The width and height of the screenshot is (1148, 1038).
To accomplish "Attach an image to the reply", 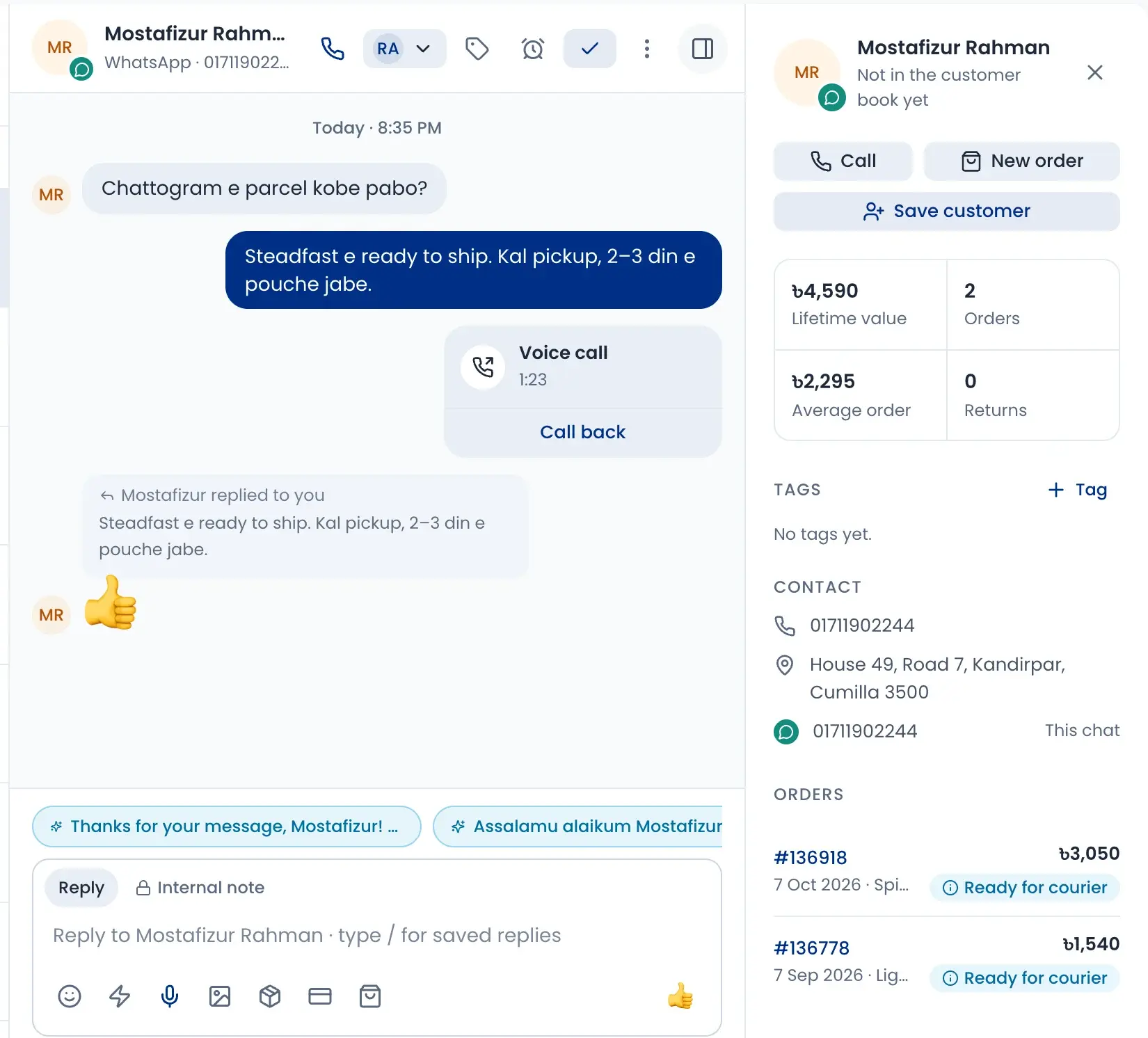I will point(220,996).
